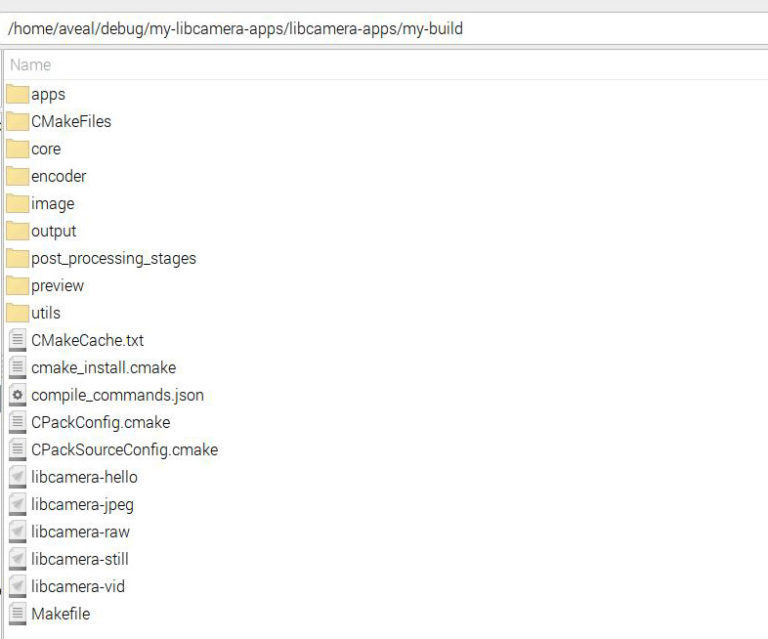Highlight the preview folder row

click(57, 286)
